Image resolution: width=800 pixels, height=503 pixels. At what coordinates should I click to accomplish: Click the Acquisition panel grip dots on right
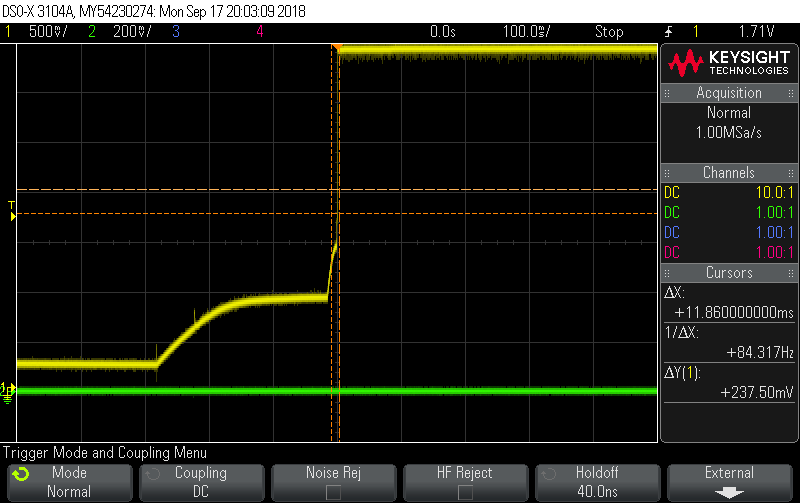pos(790,93)
